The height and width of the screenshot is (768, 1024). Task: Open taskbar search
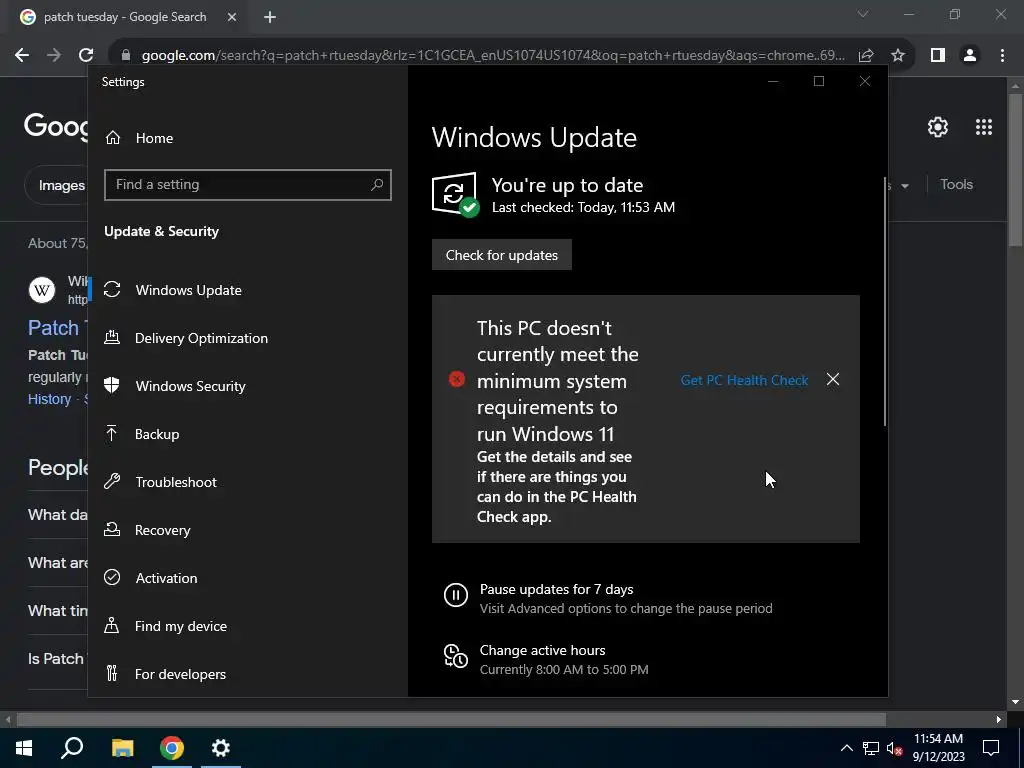(72, 748)
